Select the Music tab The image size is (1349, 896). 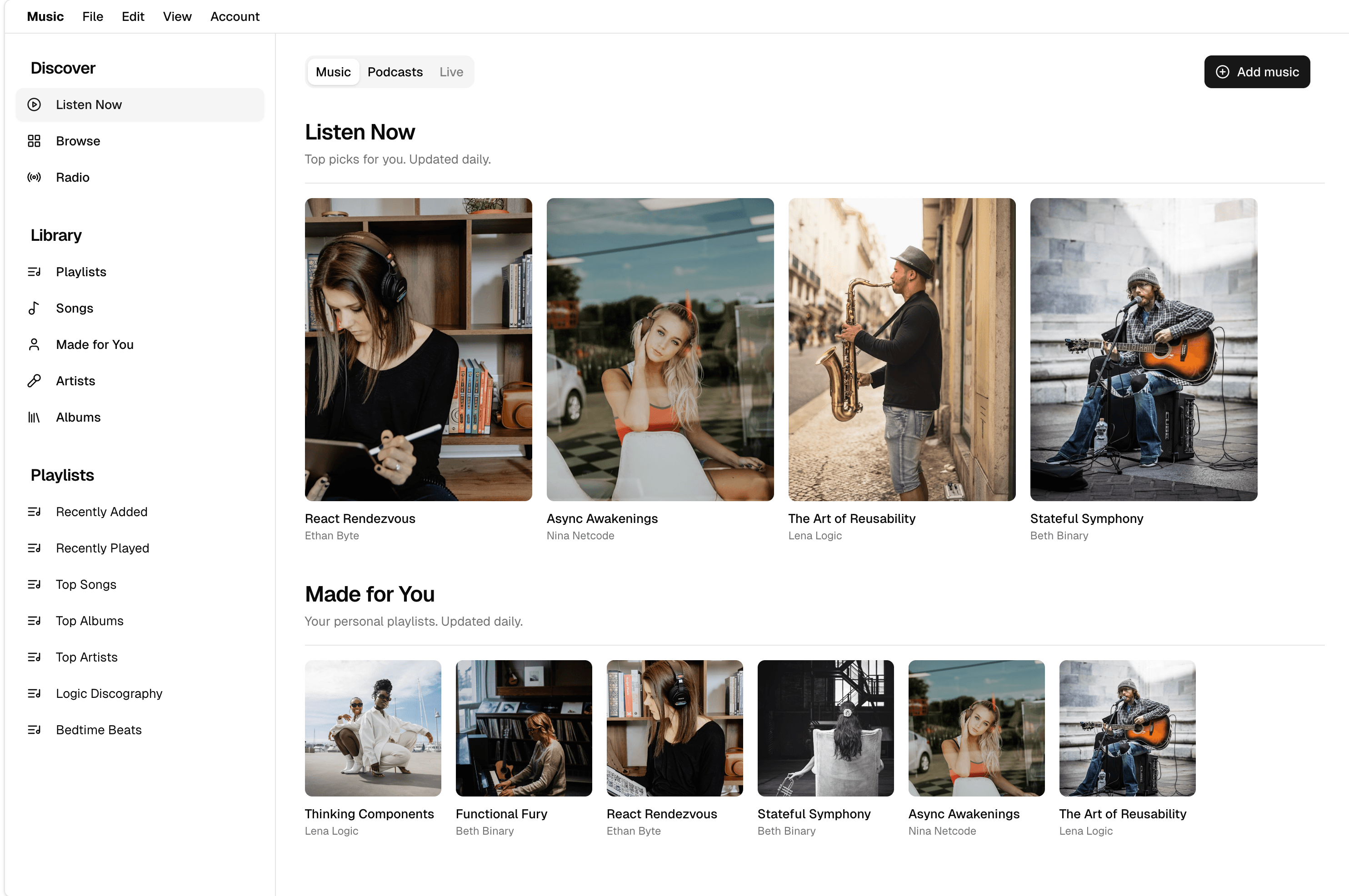pyautogui.click(x=333, y=72)
